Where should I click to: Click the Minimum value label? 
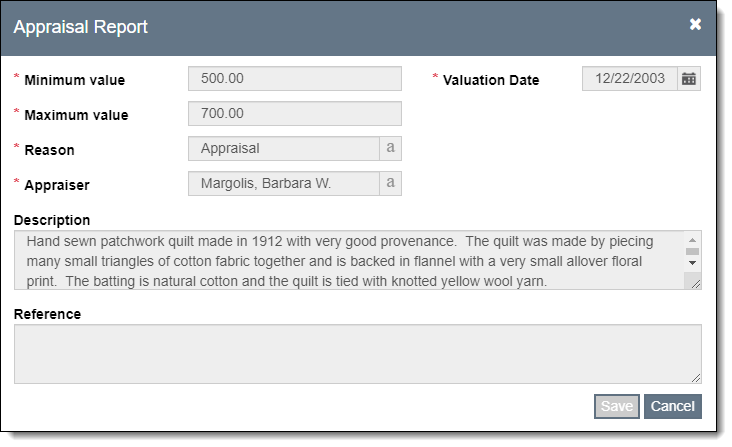tap(74, 80)
